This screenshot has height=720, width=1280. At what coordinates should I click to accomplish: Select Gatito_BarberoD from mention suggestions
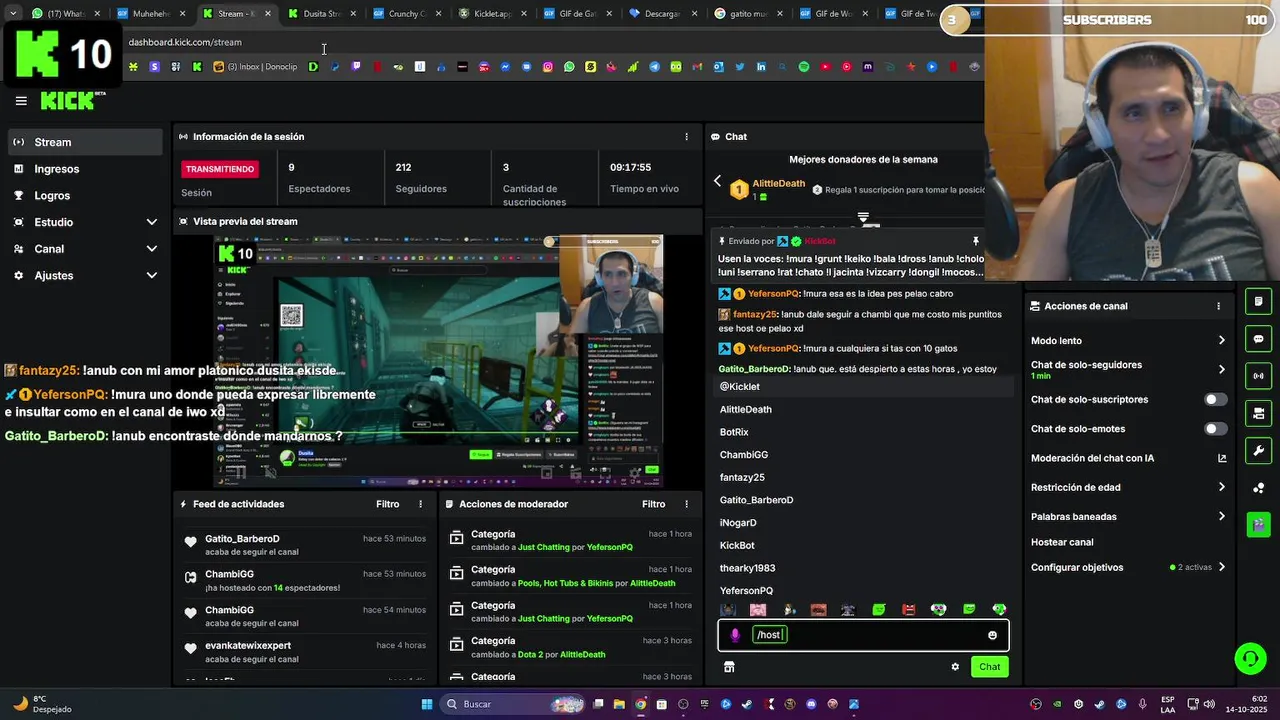863,500
